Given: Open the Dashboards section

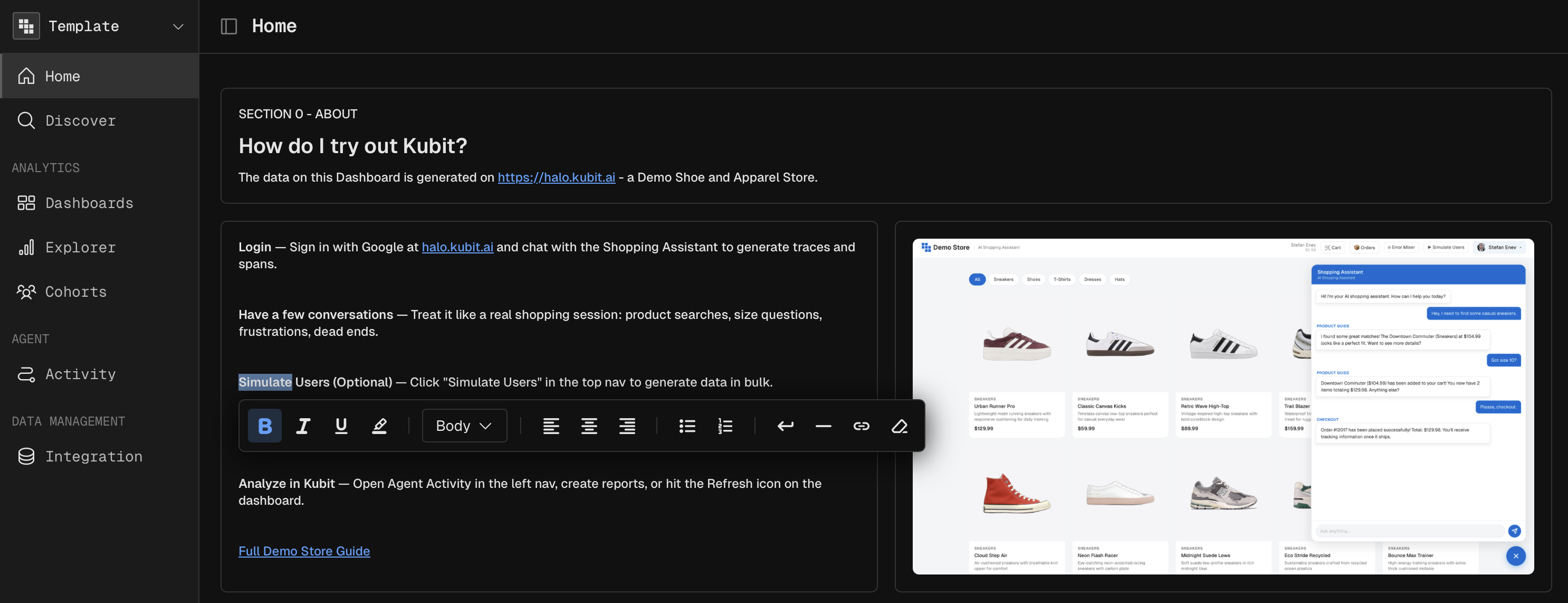Looking at the screenshot, I should click(x=100, y=203).
